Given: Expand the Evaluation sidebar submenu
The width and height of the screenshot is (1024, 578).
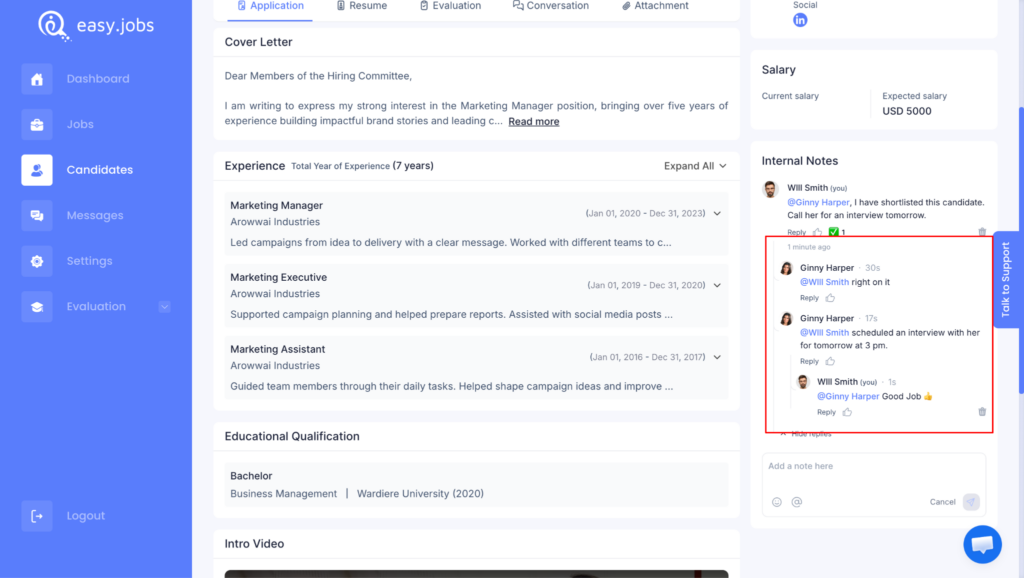Looking at the screenshot, I should (164, 307).
